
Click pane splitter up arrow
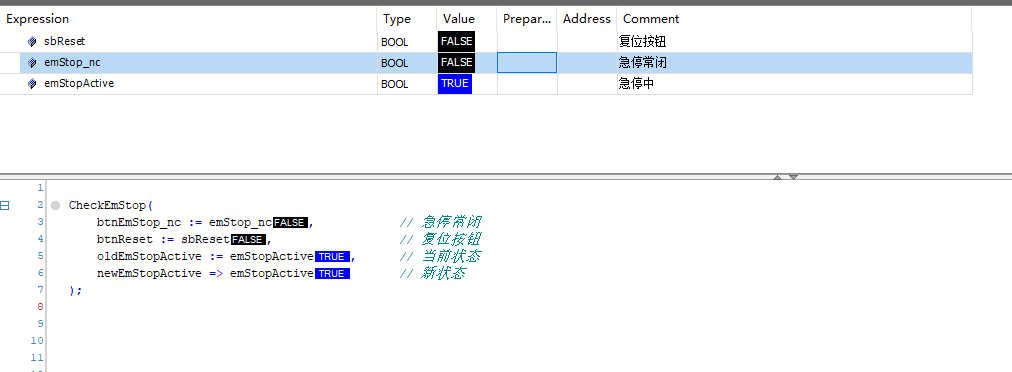tap(778, 177)
